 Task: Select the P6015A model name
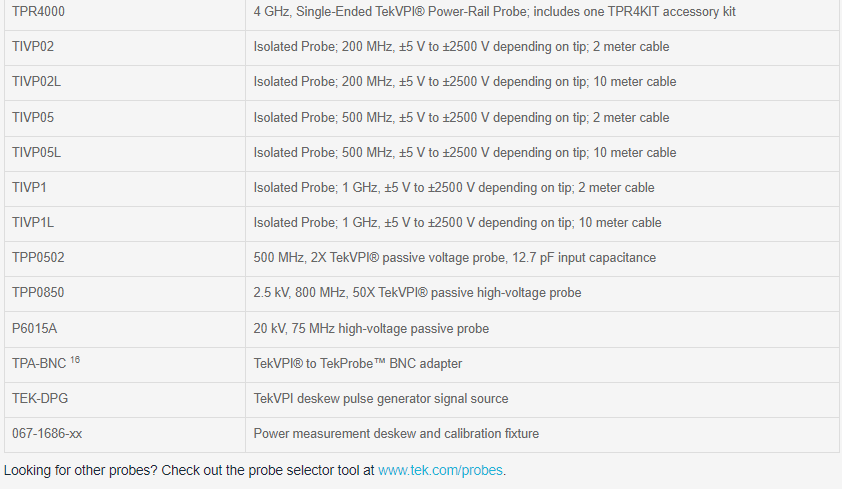tap(34, 328)
